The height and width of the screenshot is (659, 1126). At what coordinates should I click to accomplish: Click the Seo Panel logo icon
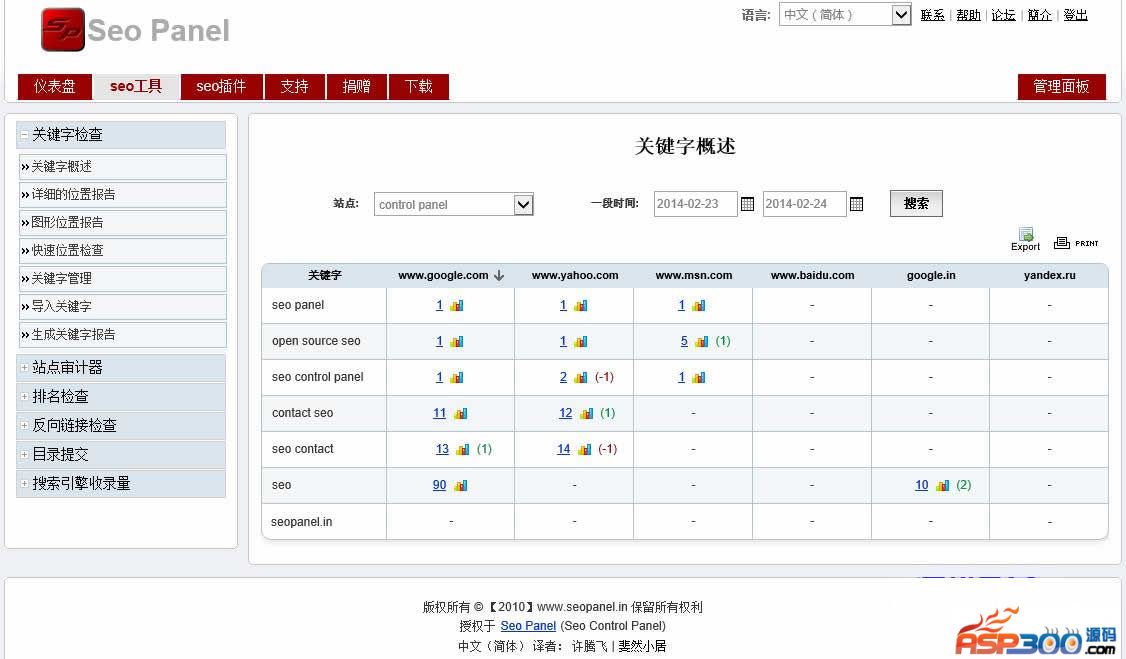click(62, 30)
